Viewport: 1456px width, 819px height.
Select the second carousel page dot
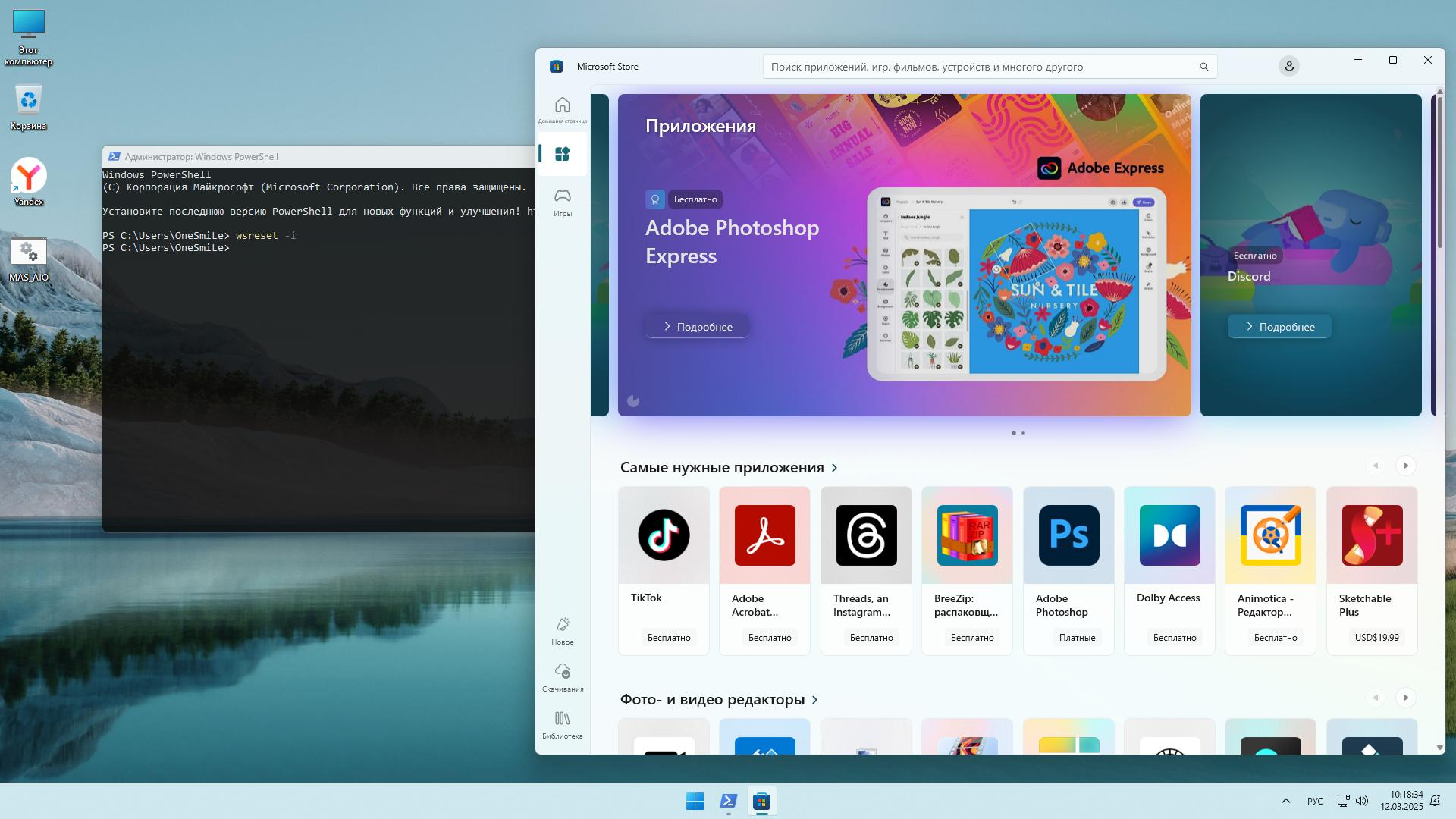tap(1023, 433)
